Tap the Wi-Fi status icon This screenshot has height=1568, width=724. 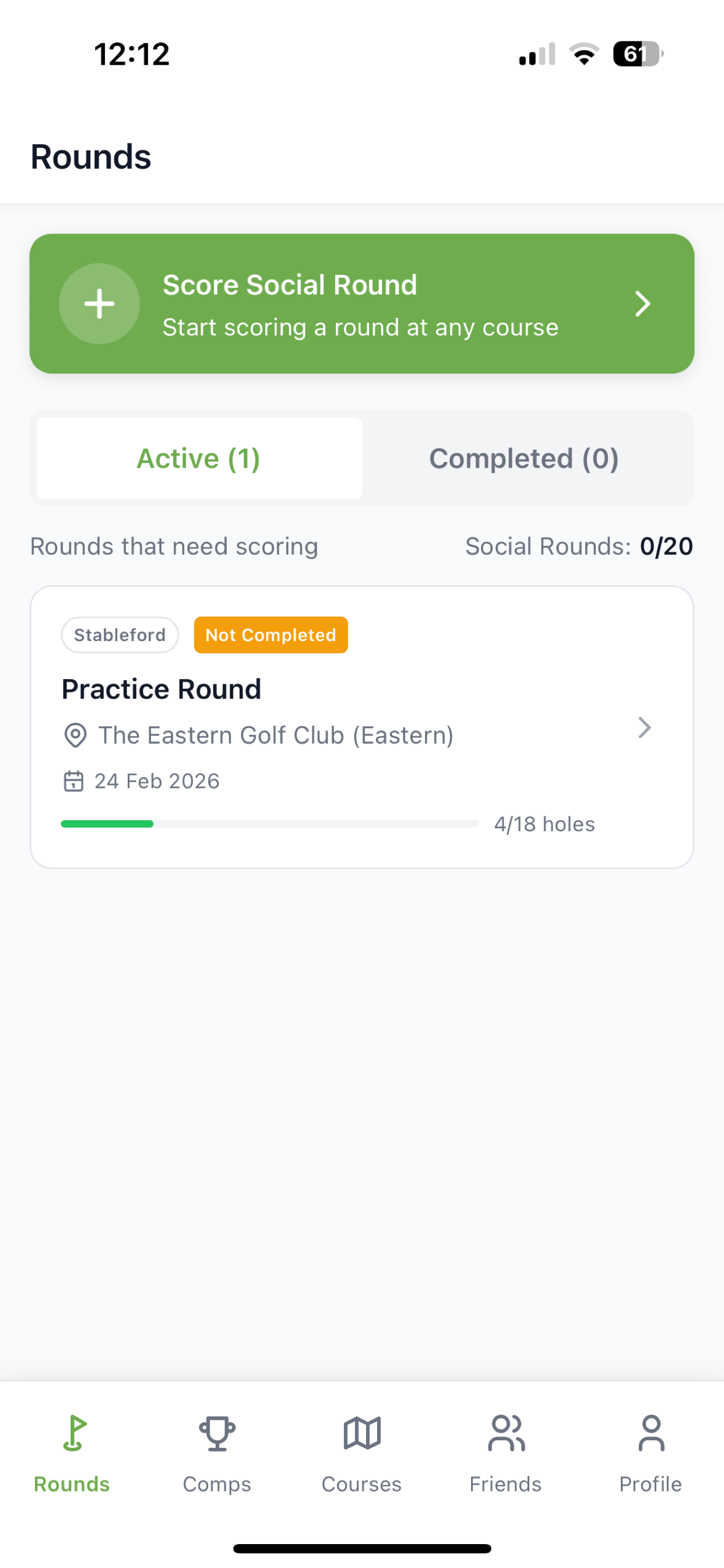coord(584,54)
